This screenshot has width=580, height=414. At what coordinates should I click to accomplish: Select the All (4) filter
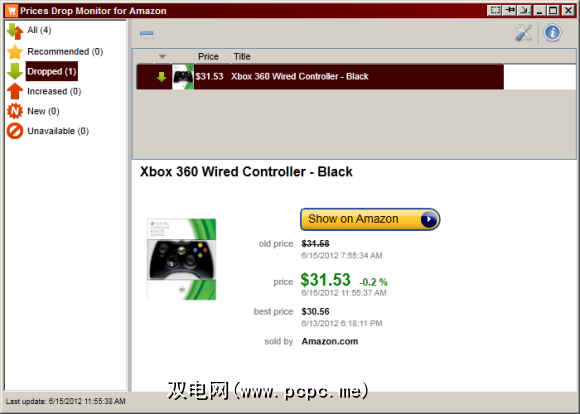[x=39, y=30]
